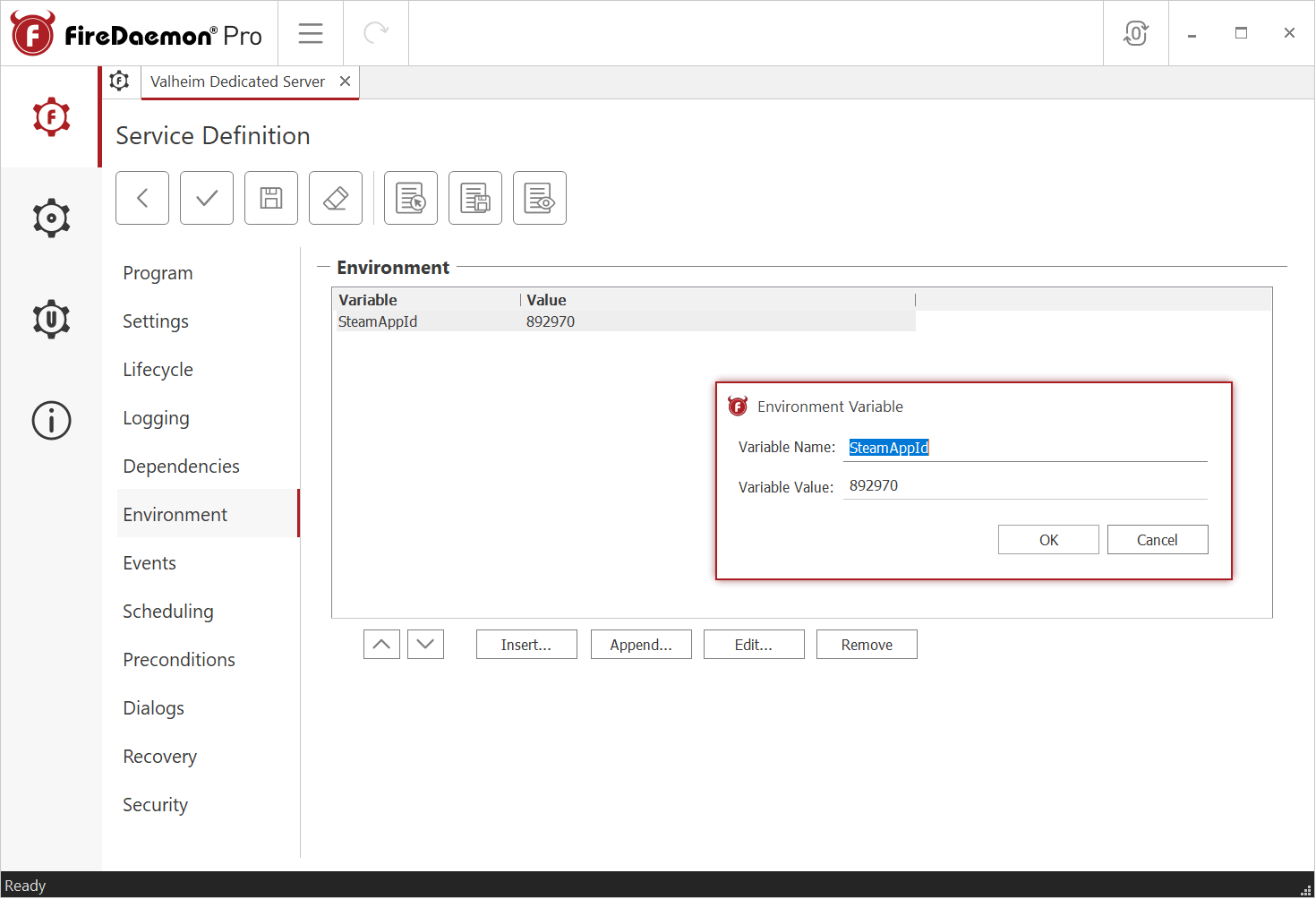Click the 892970 value cell
1316x899 pixels.
[551, 321]
